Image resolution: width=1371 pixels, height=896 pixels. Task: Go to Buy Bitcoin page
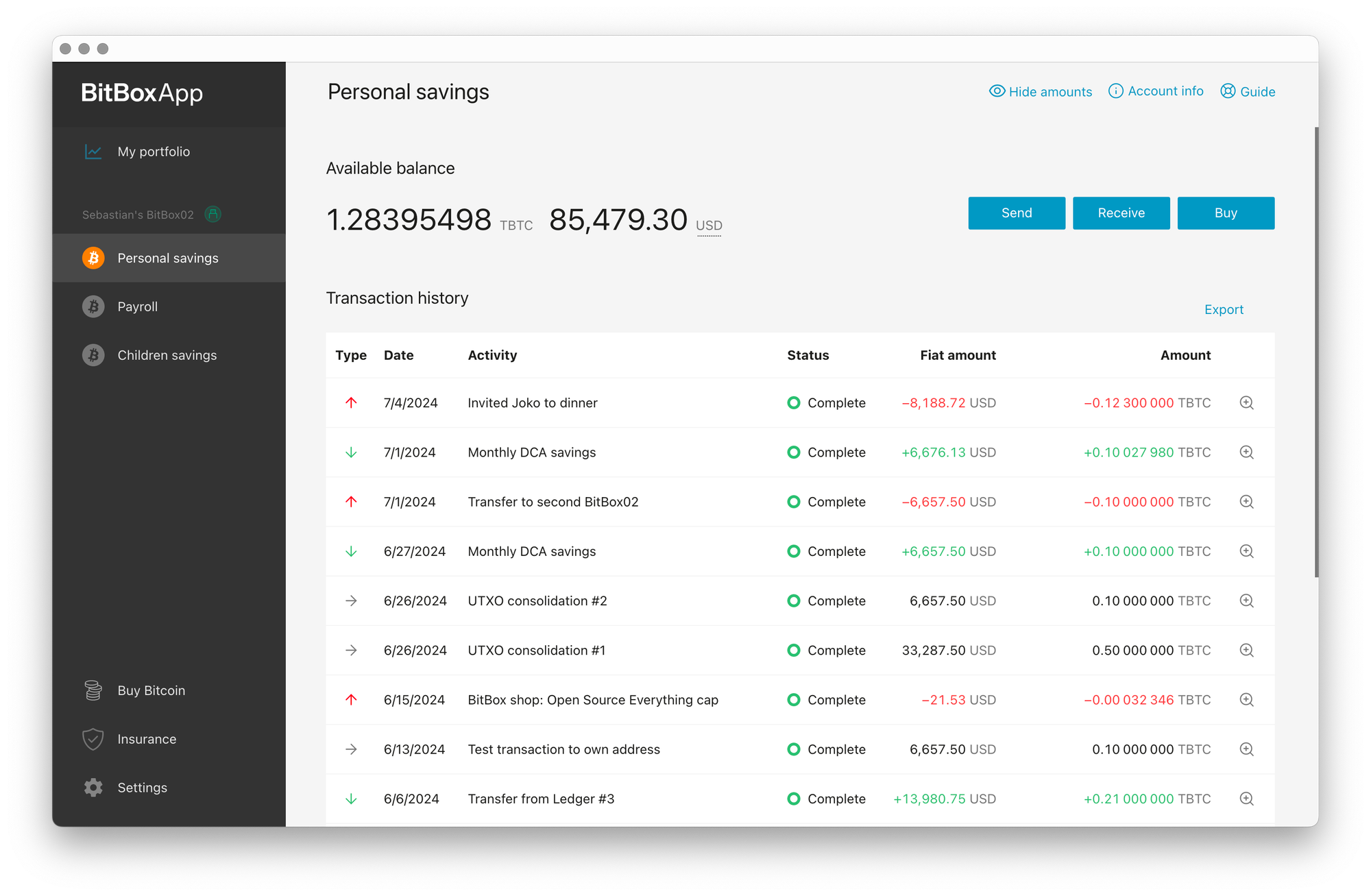click(169, 690)
